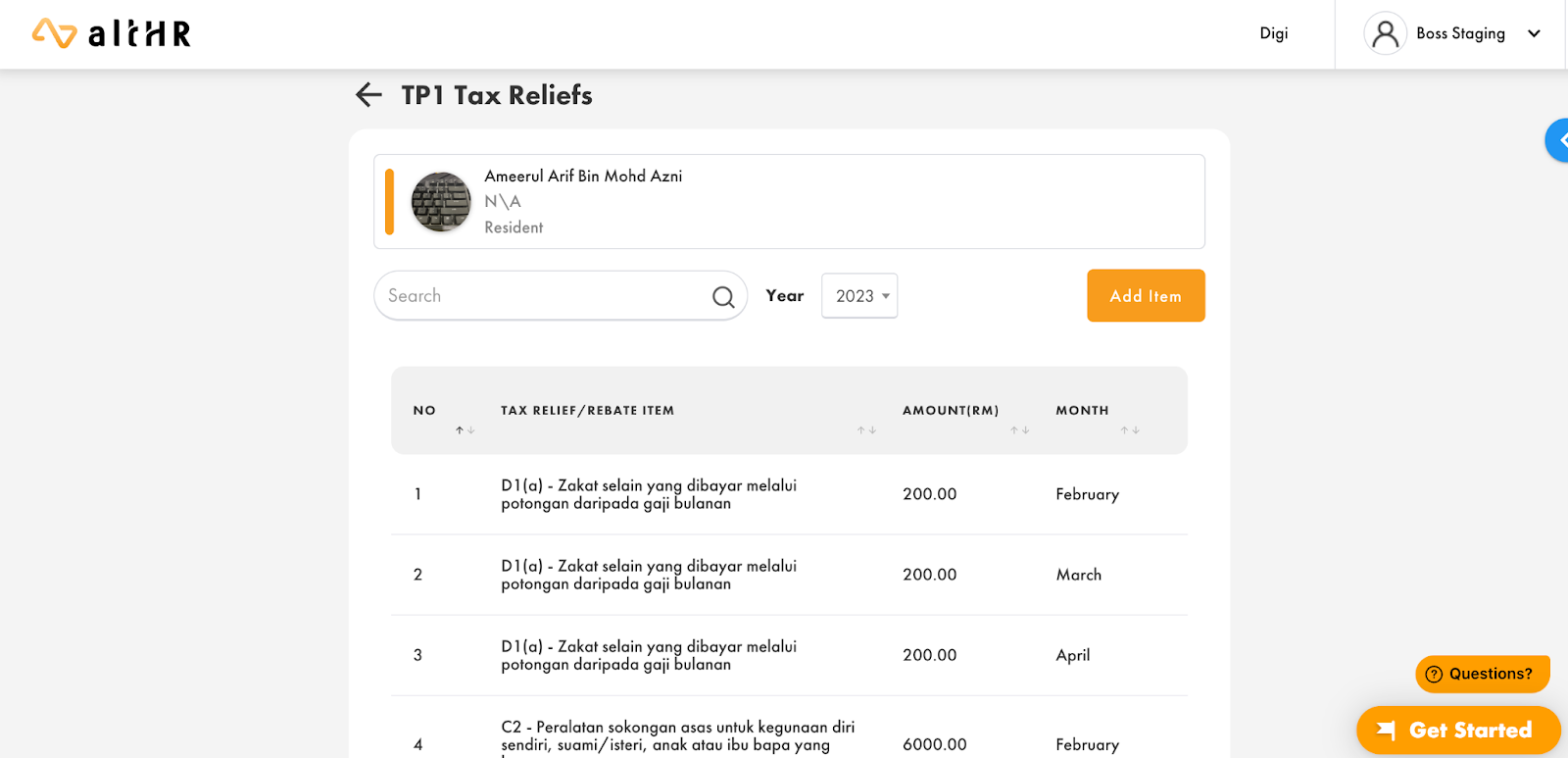
Task: Click Ameerul Arif's profile photo
Action: tap(440, 201)
